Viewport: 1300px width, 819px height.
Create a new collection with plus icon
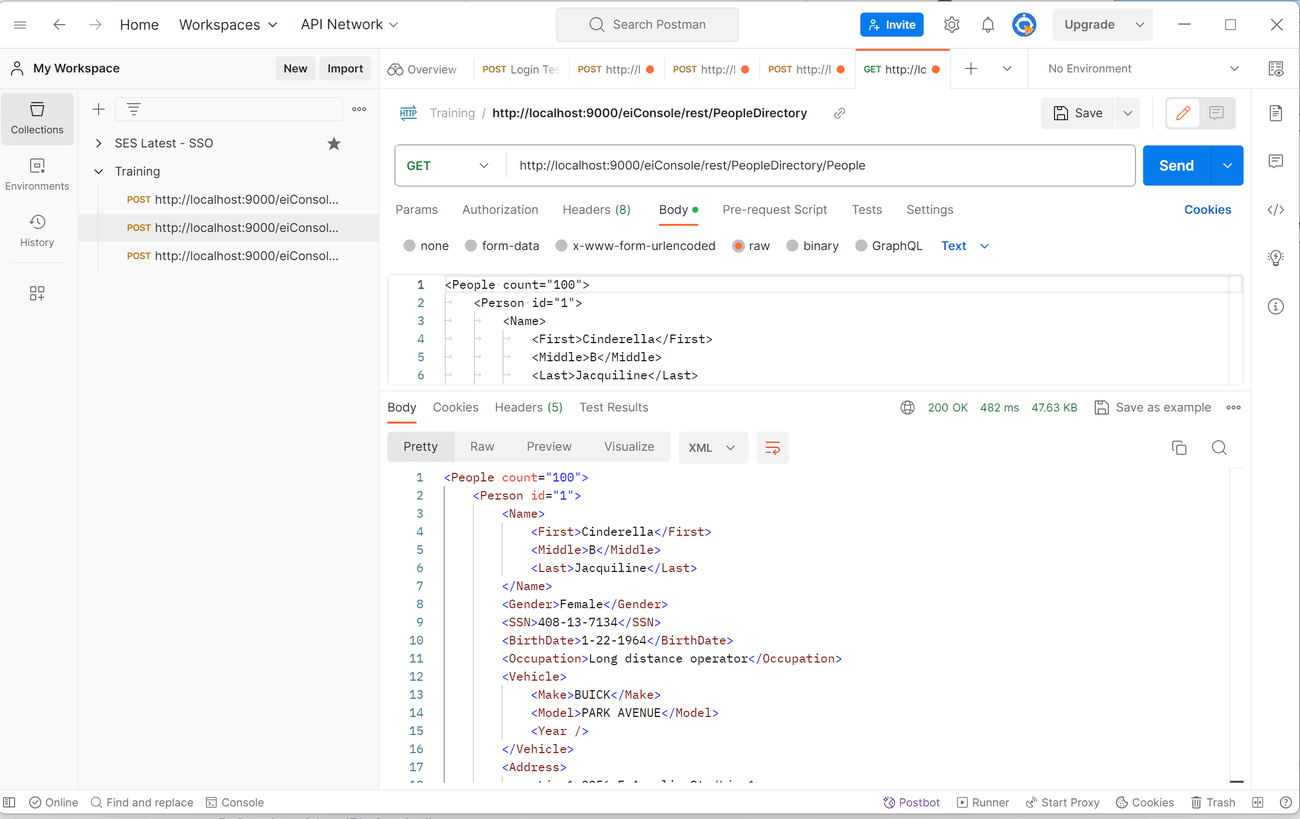(x=98, y=109)
